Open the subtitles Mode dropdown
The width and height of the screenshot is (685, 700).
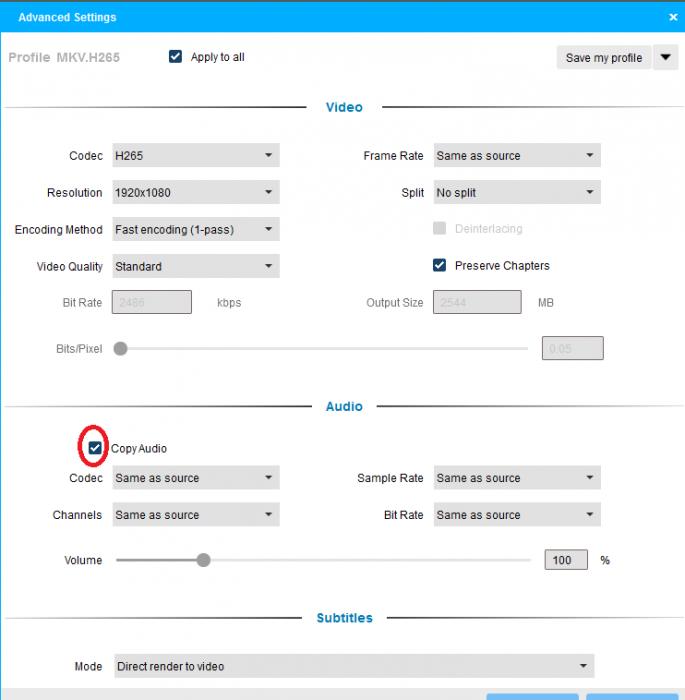(x=353, y=666)
